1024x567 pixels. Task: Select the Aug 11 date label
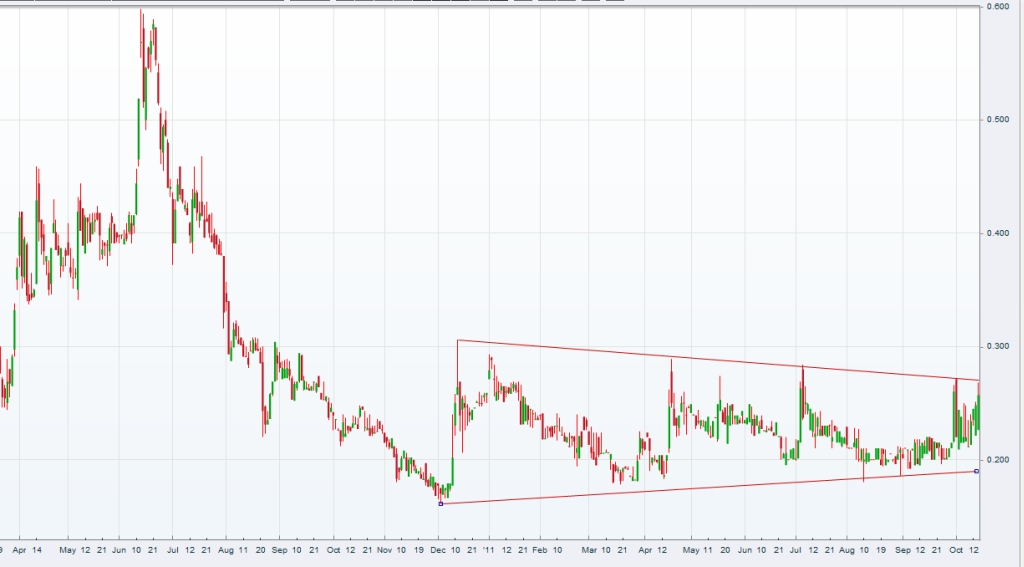[x=233, y=550]
